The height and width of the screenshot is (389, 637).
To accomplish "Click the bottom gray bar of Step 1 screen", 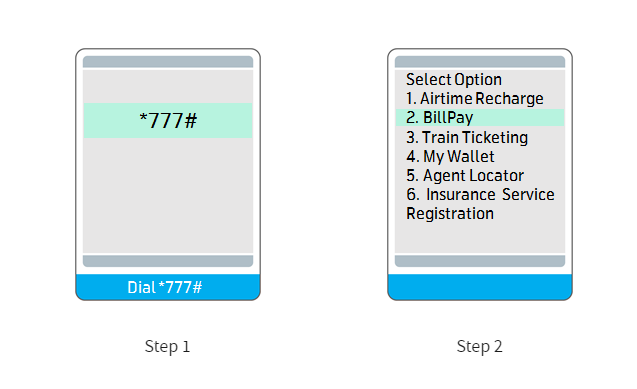I will [x=168, y=261].
